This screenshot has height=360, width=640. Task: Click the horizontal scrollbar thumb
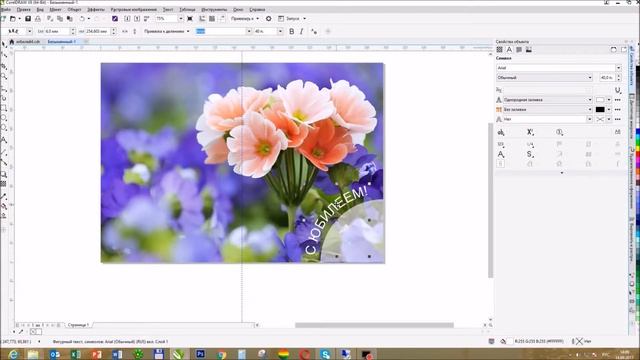click(374, 325)
